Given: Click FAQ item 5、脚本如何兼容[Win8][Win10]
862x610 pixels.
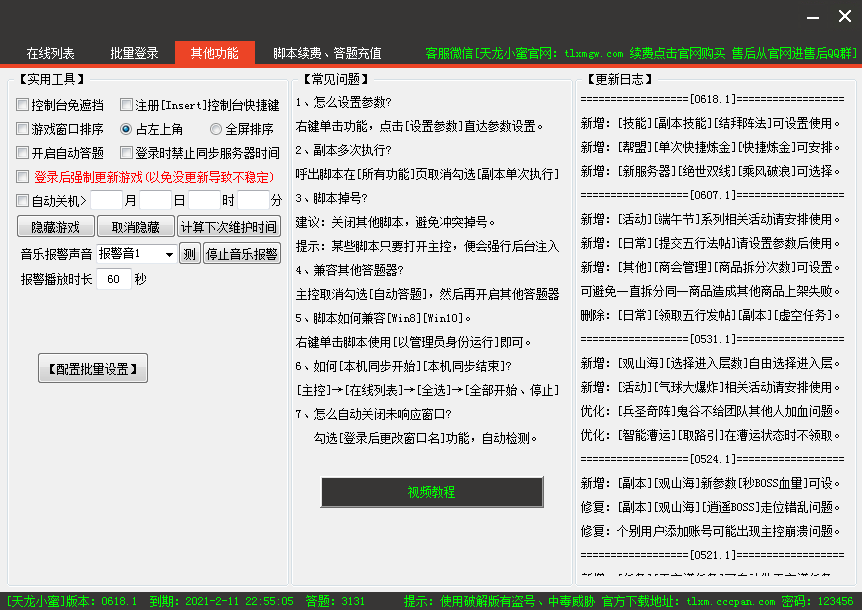Looking at the screenshot, I should [383, 318].
